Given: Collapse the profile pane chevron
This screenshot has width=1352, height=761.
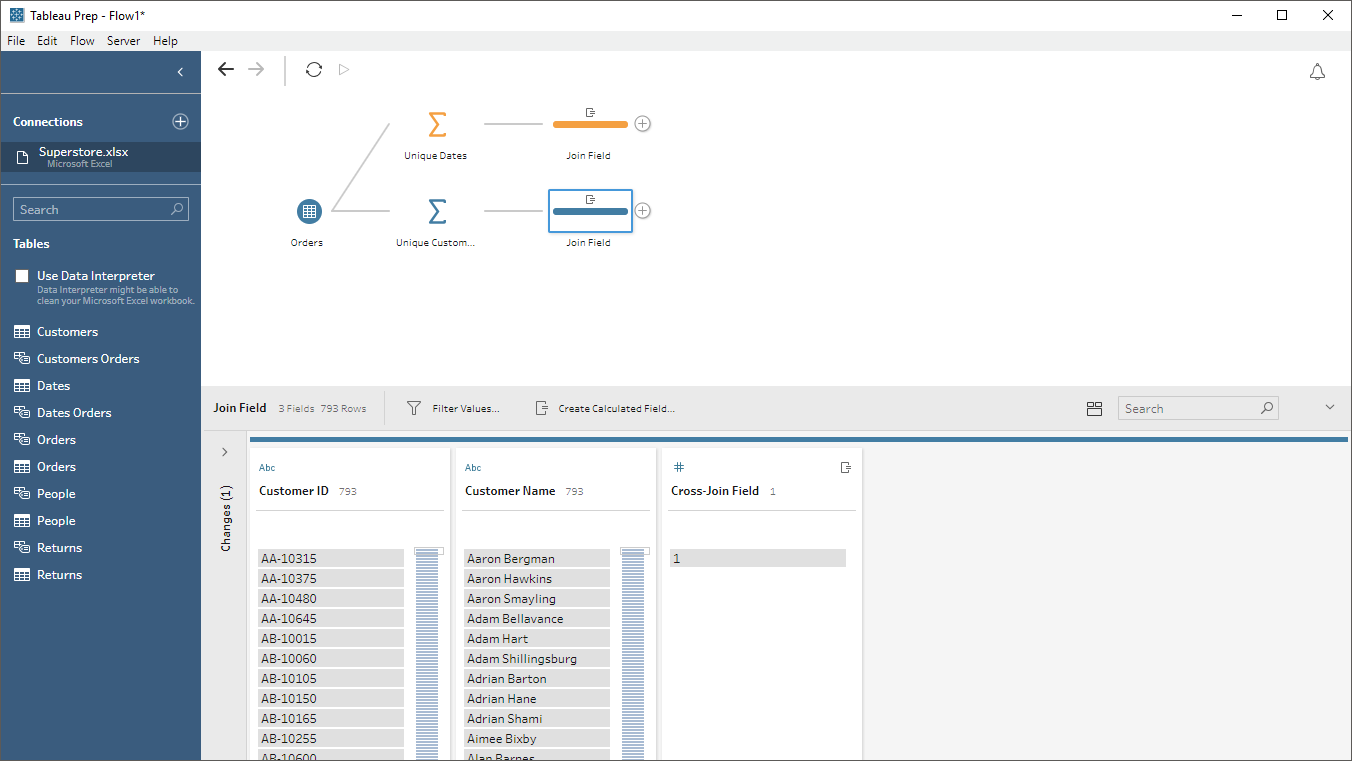Looking at the screenshot, I should (1330, 407).
